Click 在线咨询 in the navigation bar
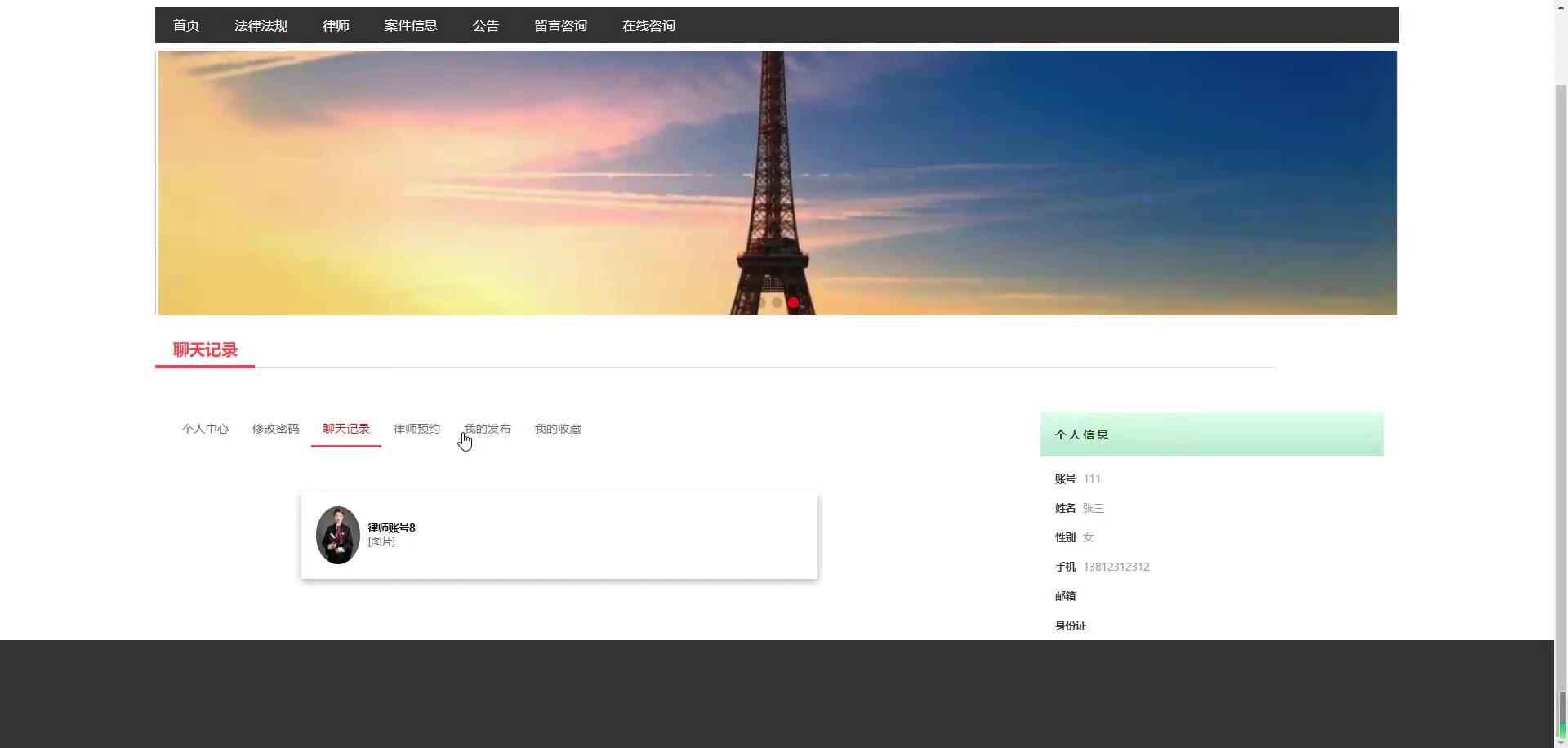Viewport: 1568px width, 748px height. coord(649,25)
